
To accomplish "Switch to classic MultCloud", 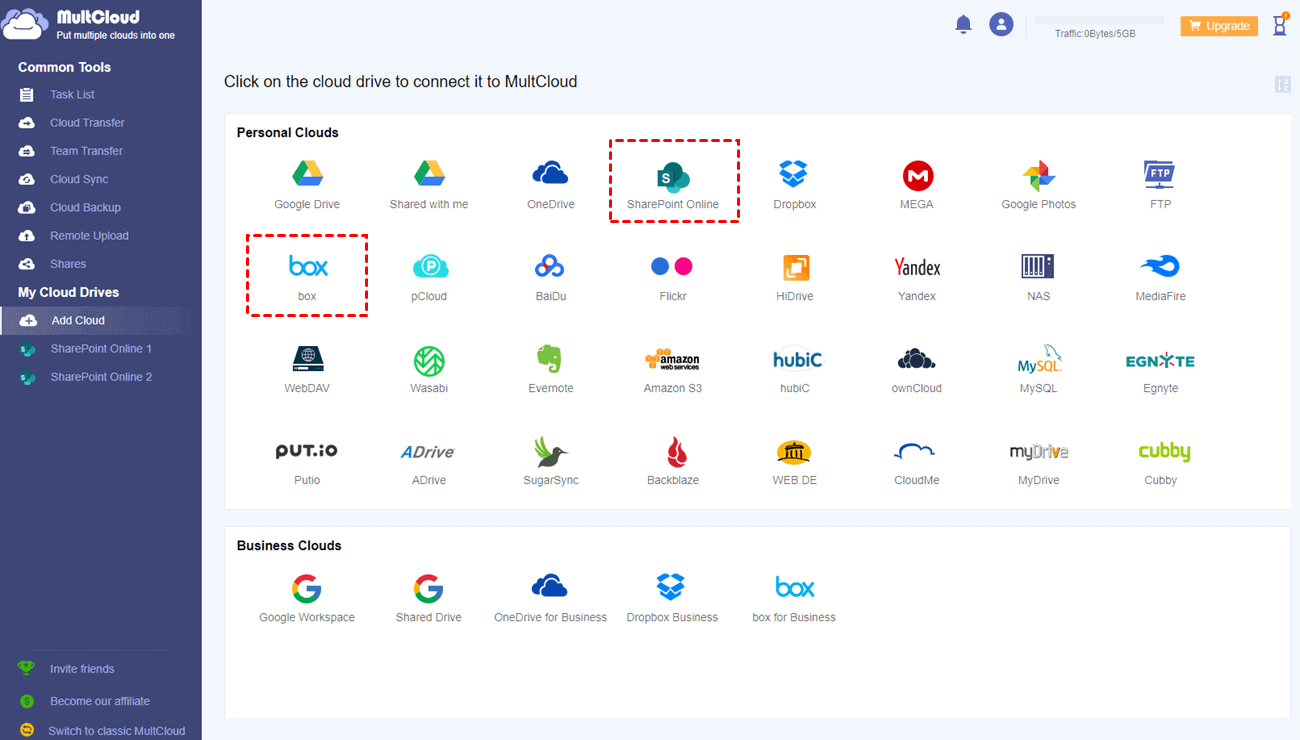I will point(117,731).
